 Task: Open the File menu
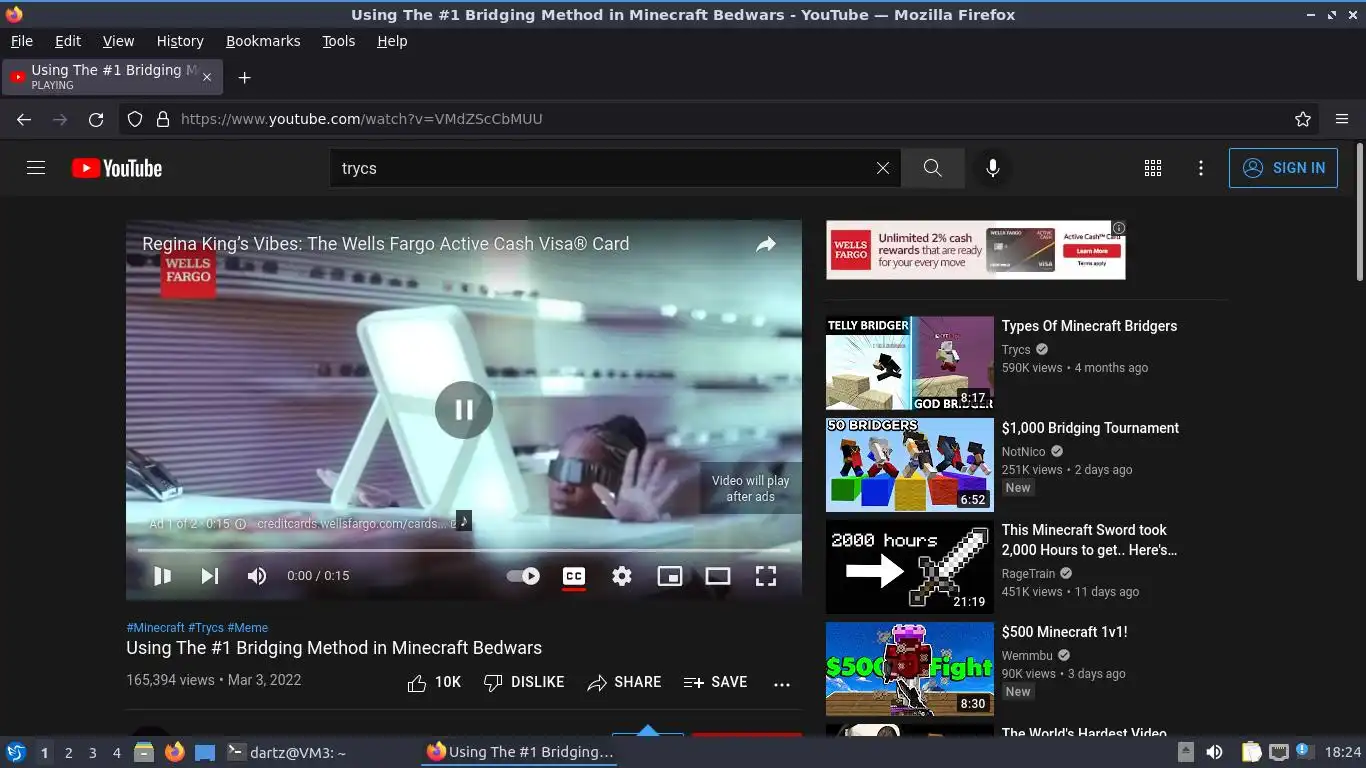click(21, 41)
